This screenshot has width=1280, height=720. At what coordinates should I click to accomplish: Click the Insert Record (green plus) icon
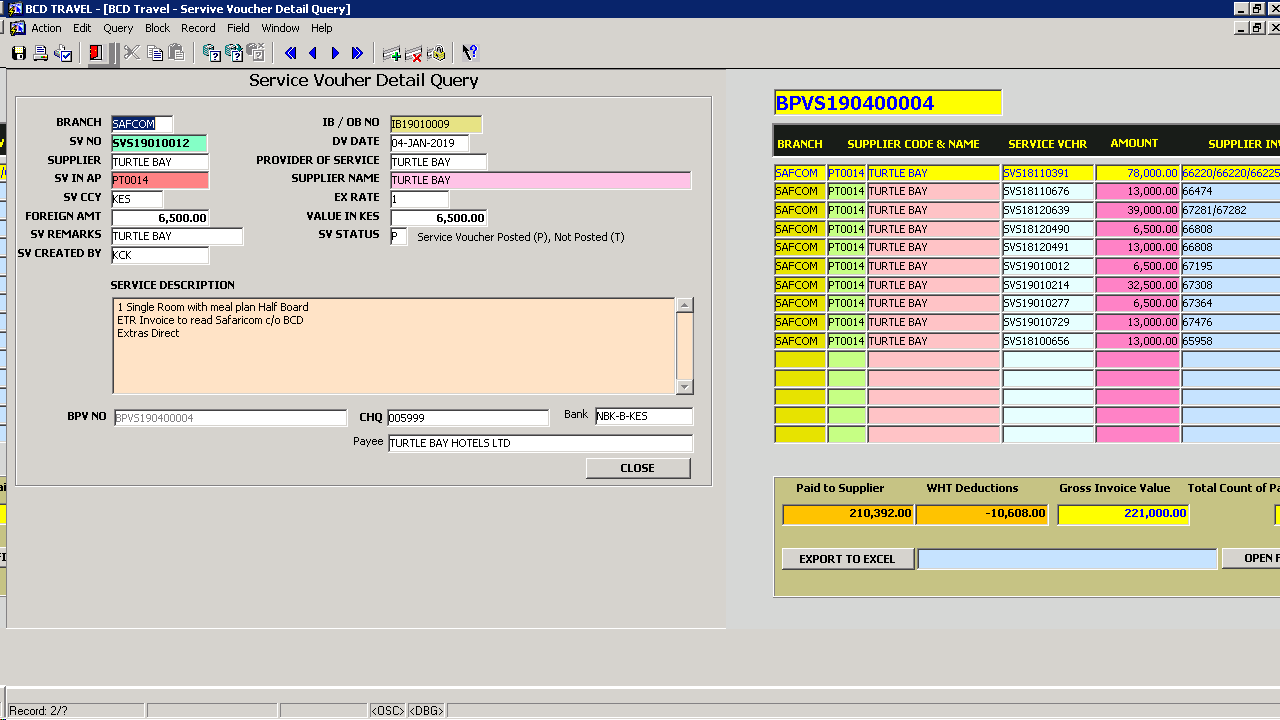pos(392,53)
